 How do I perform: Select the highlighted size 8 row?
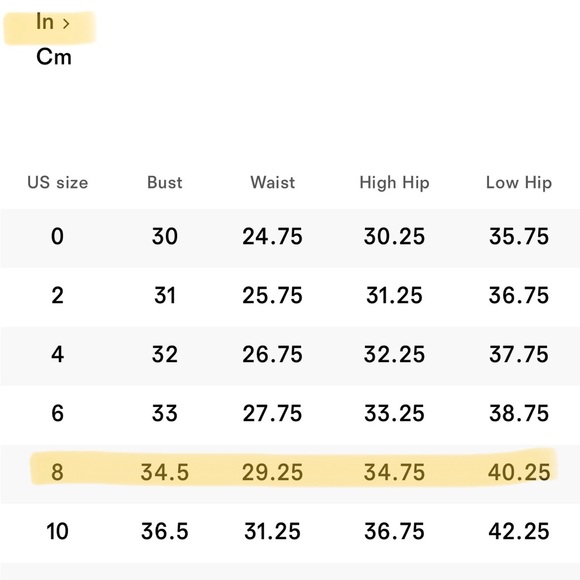(x=290, y=474)
